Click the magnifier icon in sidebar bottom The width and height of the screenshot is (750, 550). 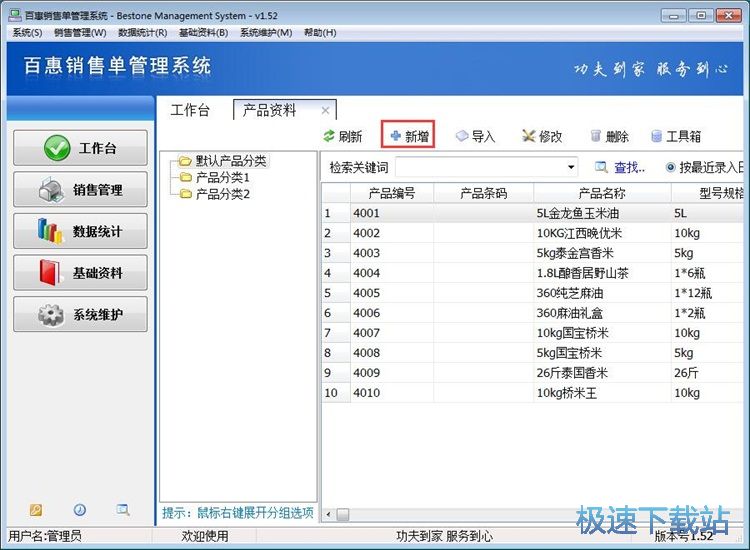(x=123, y=510)
